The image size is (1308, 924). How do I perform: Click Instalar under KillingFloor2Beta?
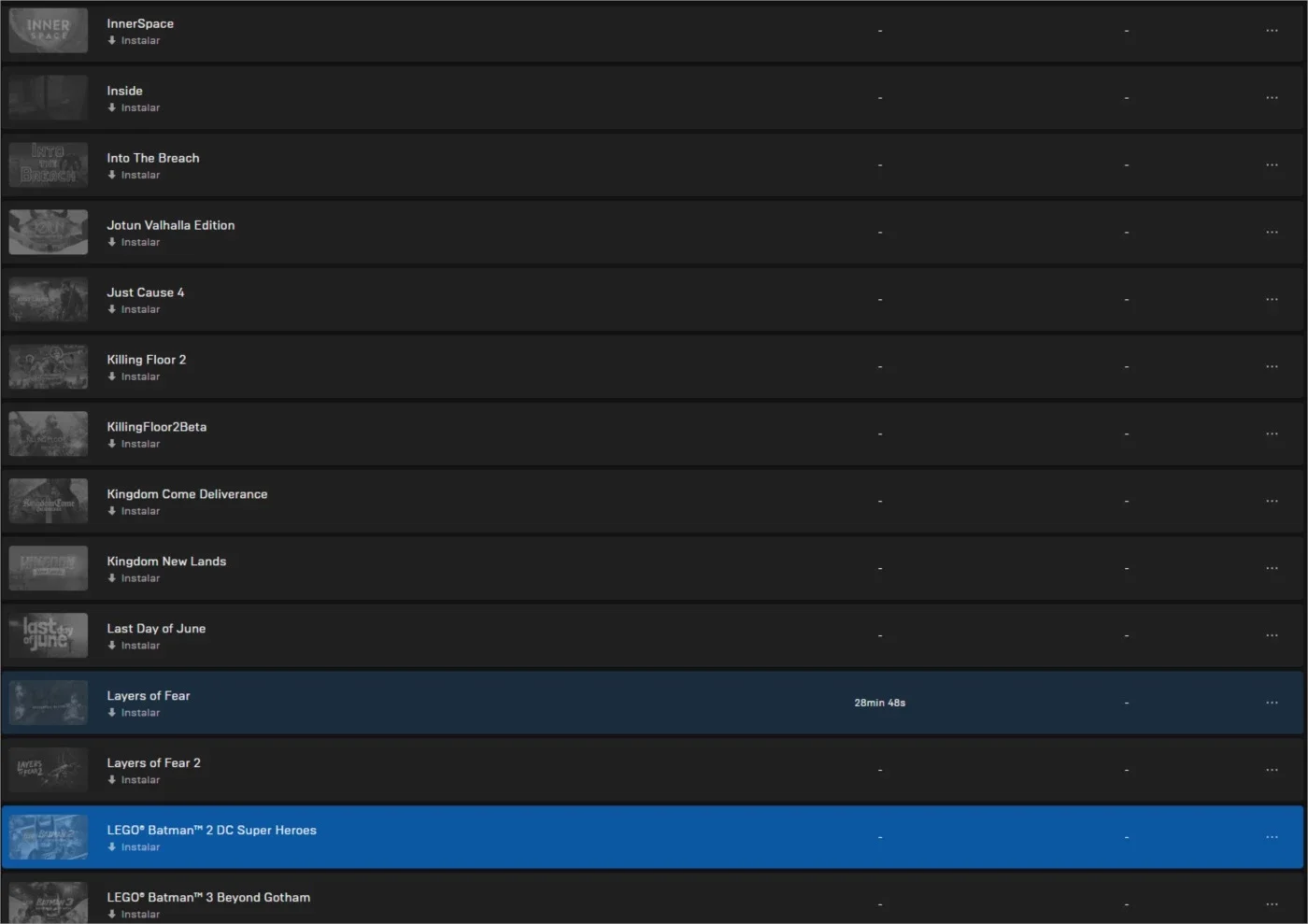134,445
